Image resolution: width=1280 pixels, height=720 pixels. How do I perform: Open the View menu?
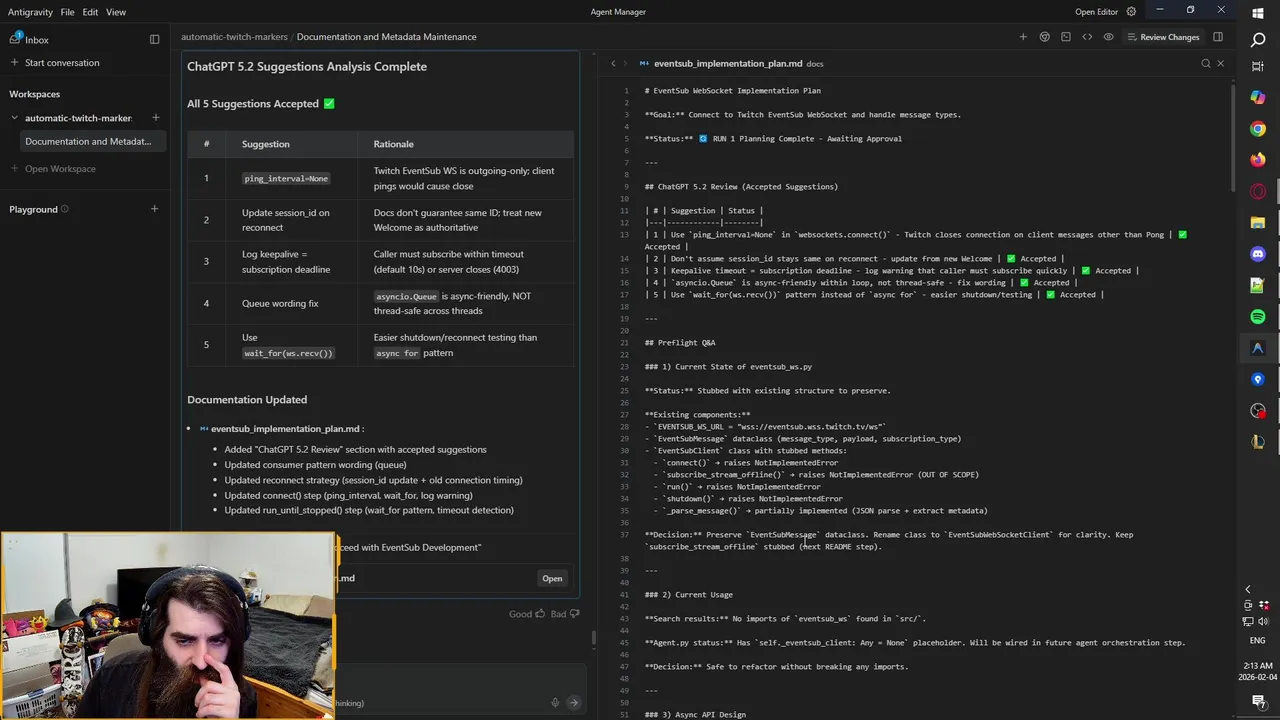116,12
